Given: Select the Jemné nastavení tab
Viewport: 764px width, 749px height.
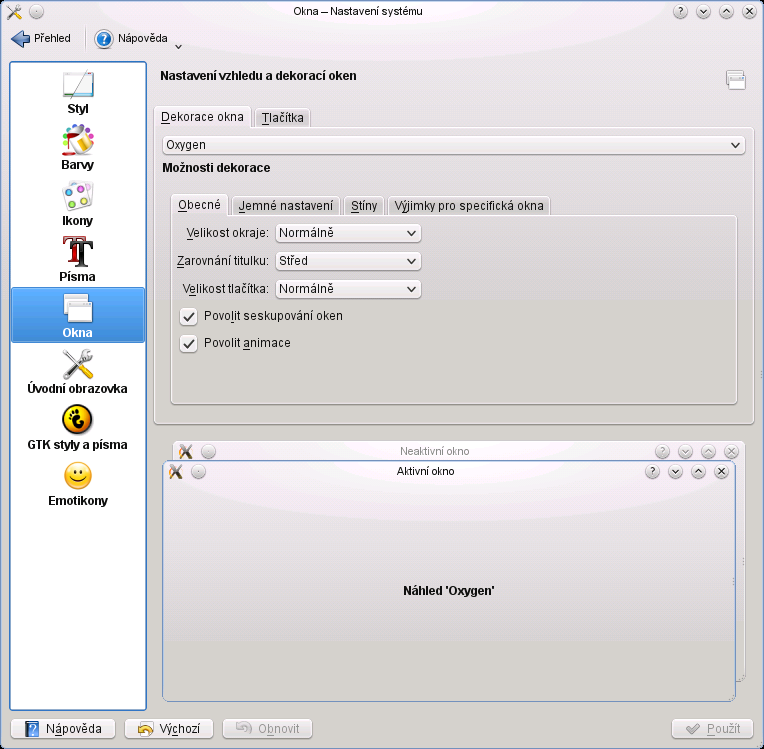Looking at the screenshot, I should click(x=286, y=206).
